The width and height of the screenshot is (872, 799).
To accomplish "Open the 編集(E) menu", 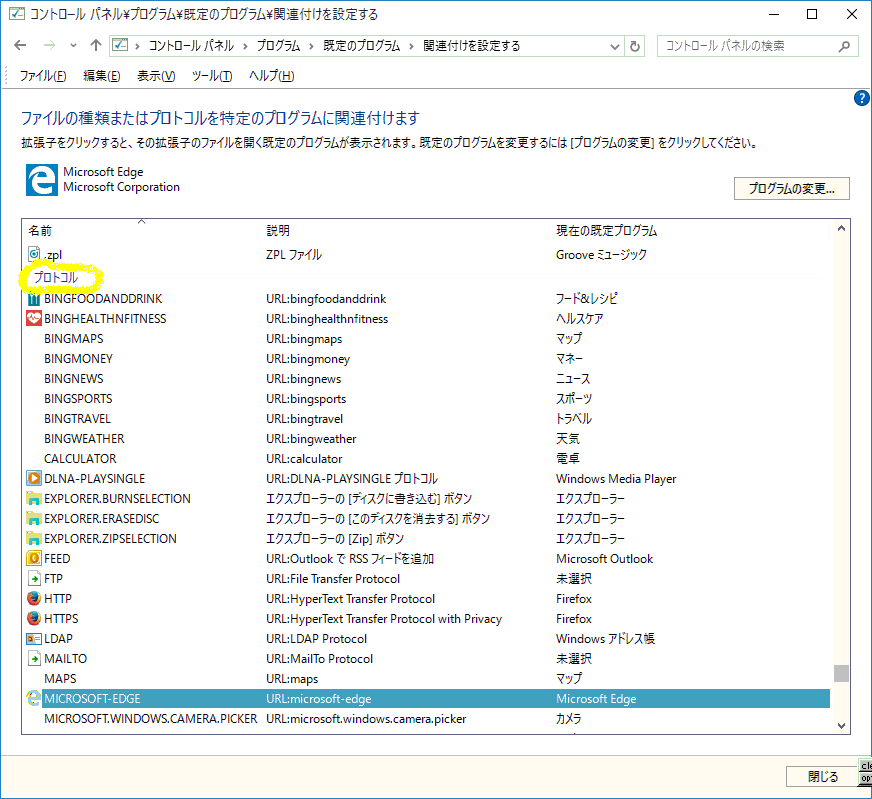I will [x=101, y=76].
